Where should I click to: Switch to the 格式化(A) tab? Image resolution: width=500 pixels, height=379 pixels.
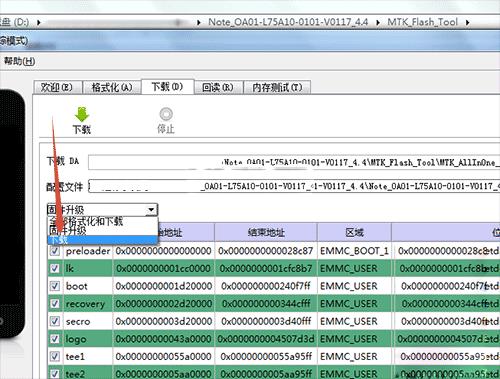tap(112, 87)
